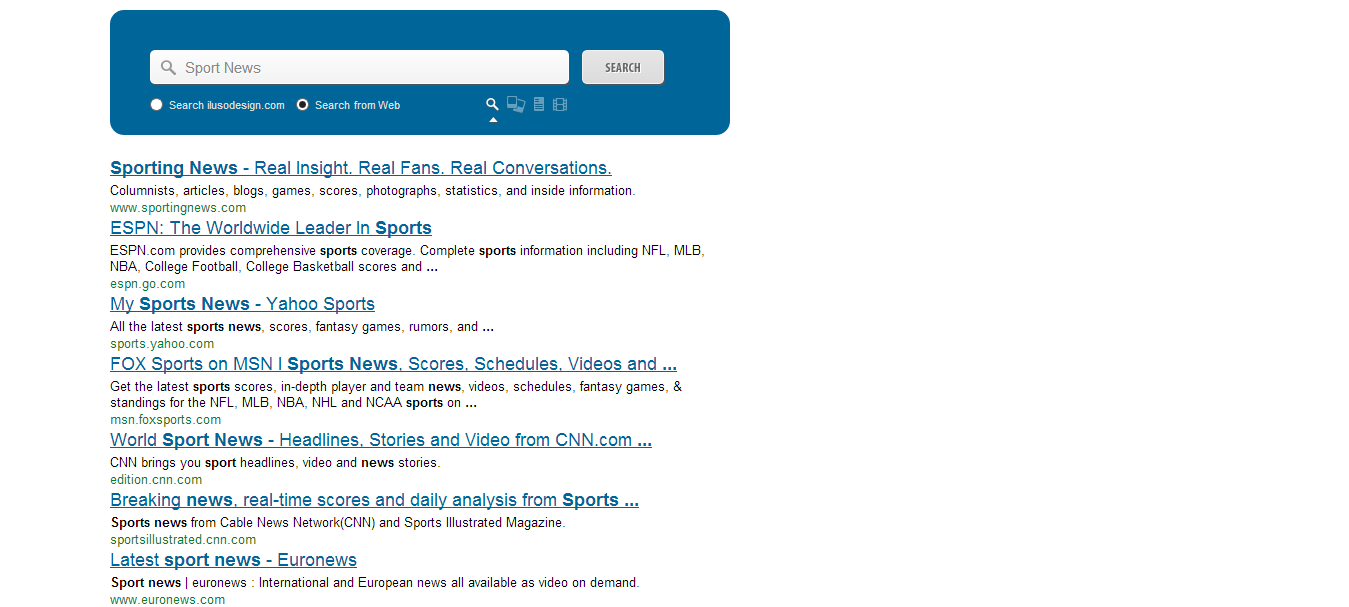Select the web search magnifier icon
Screen dimensions: 1349x607
pos(492,104)
